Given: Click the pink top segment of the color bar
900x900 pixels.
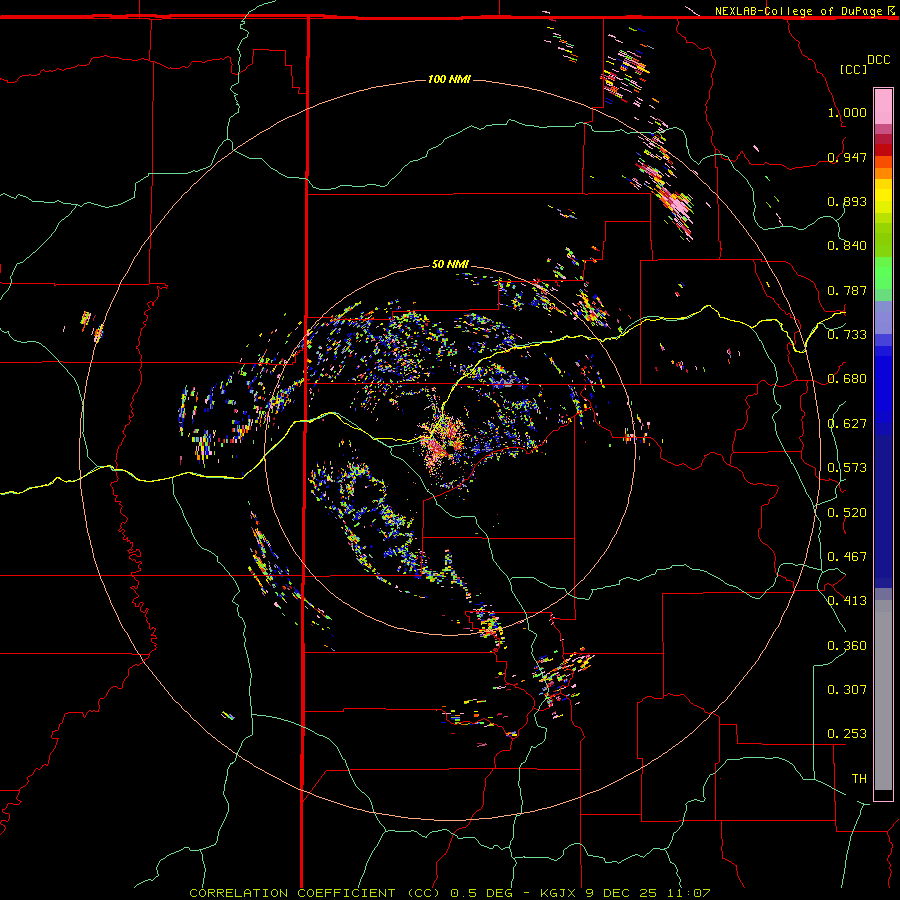Looking at the screenshot, I should pyautogui.click(x=883, y=107).
